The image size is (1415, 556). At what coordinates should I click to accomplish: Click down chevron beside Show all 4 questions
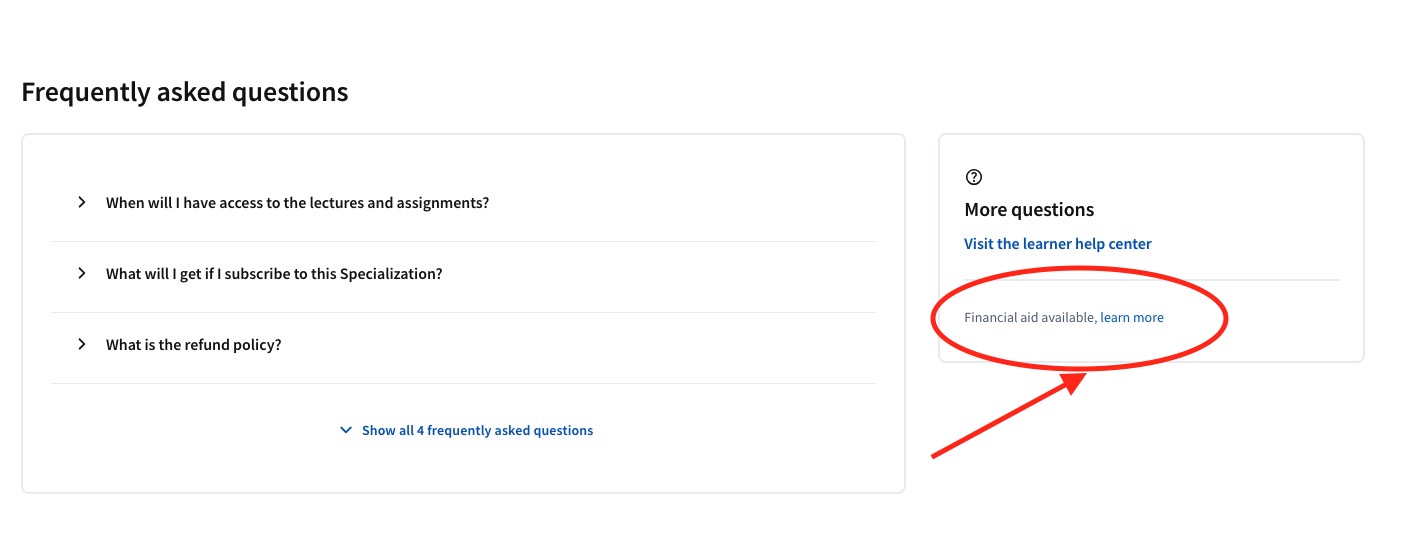pos(346,430)
